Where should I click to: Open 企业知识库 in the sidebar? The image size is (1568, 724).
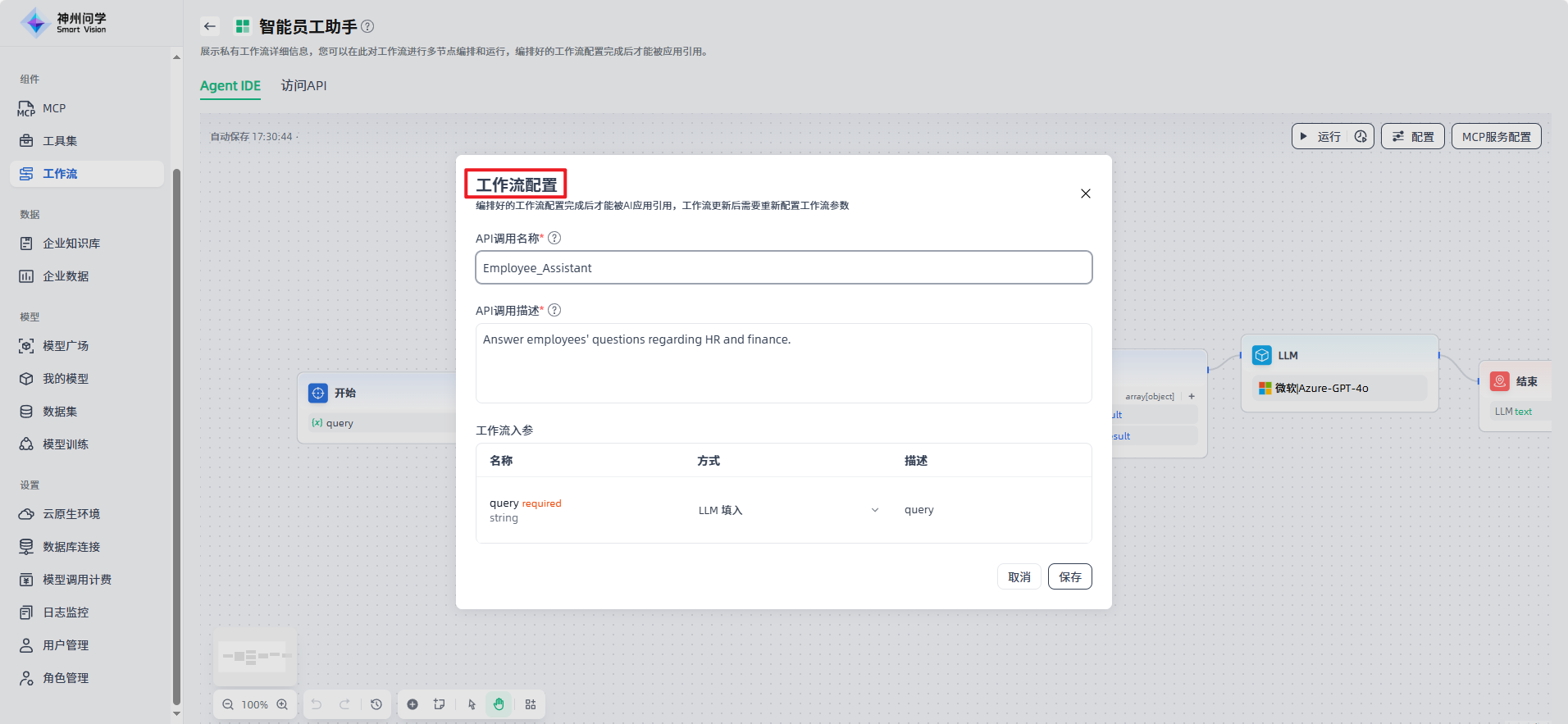[71, 244]
